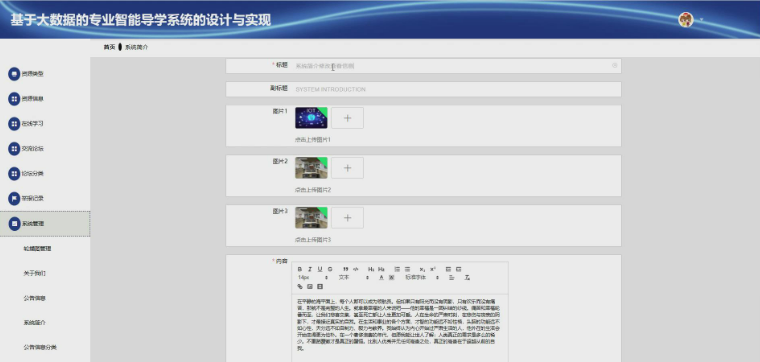Insert a hyperlink via the link icon
760x362 pixels.
(x=300, y=286)
